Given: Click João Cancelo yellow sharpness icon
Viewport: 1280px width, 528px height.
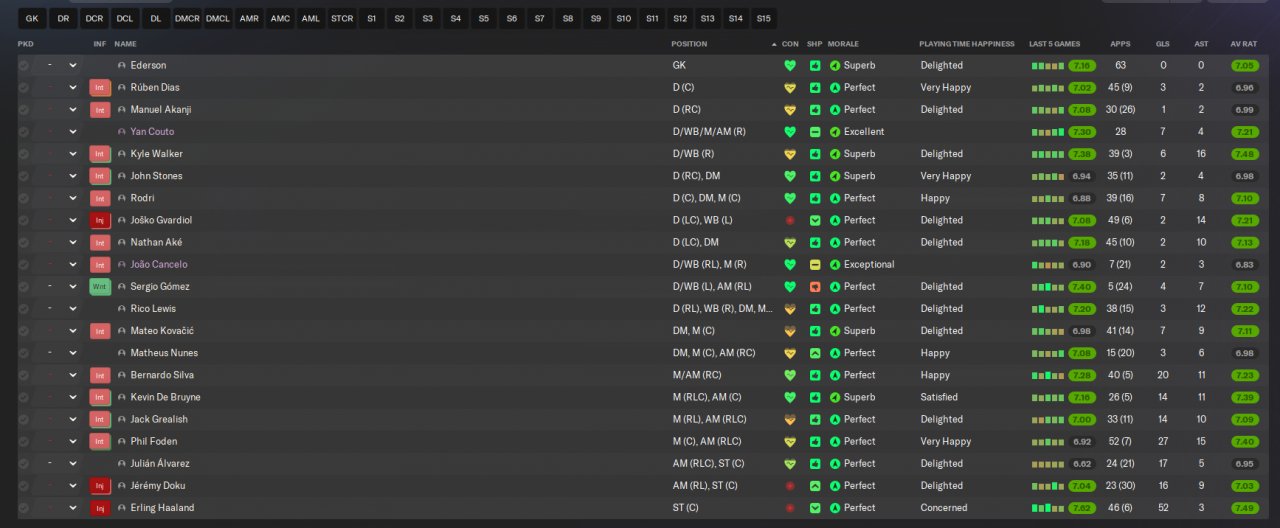Looking at the screenshot, I should [815, 265].
